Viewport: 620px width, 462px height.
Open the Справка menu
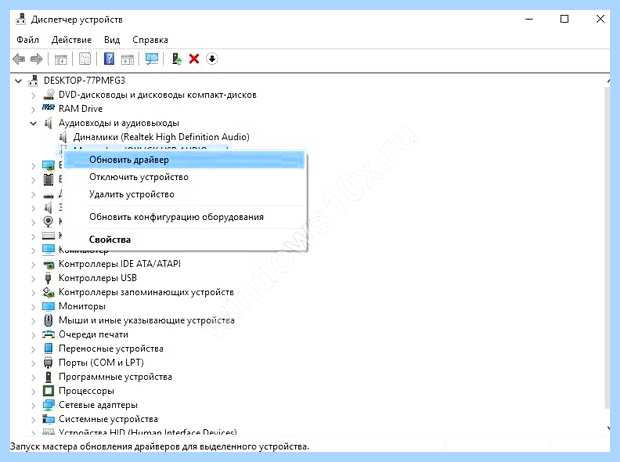point(150,40)
